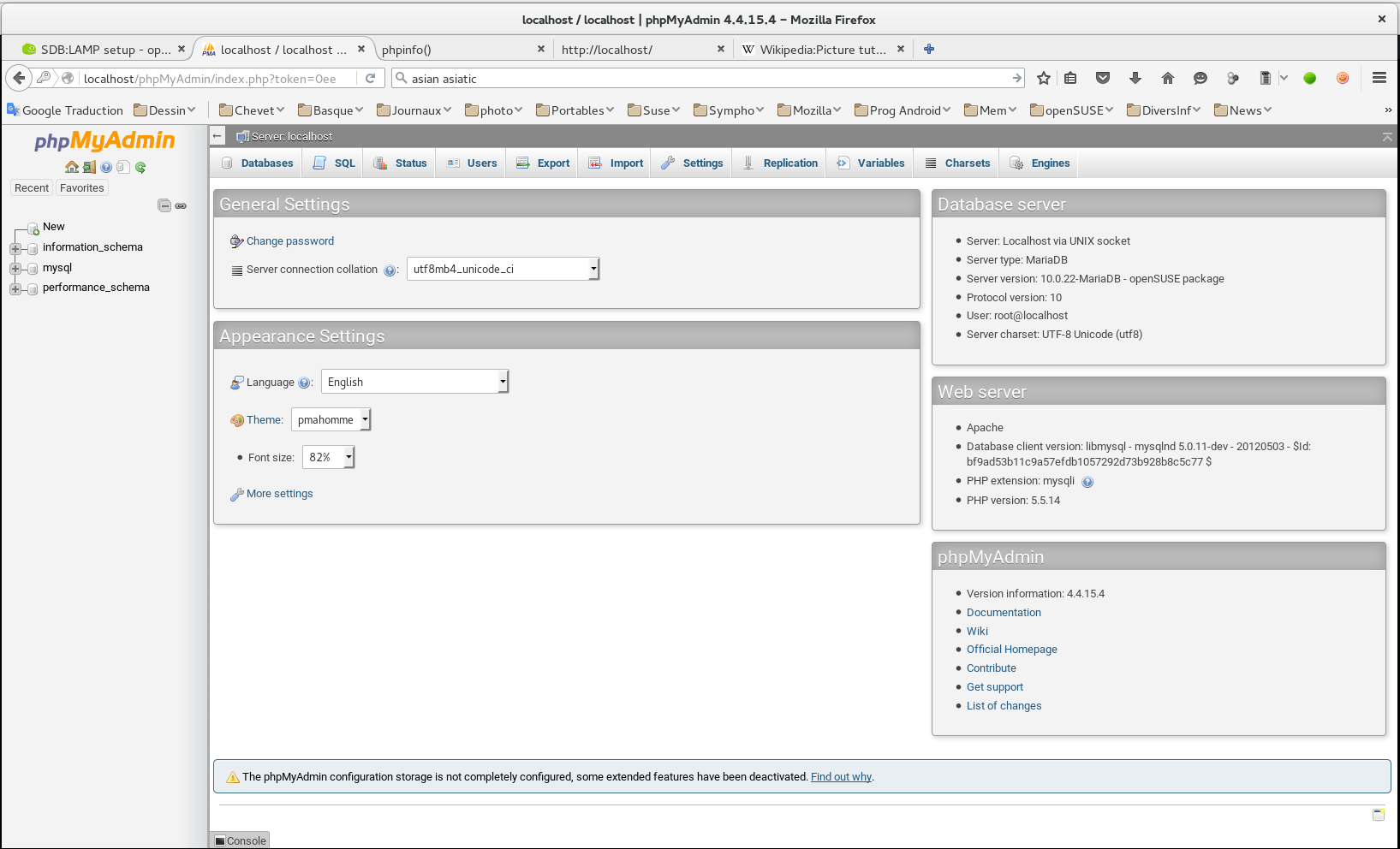This screenshot has width=1400, height=849.
Task: Open Change password in General Settings
Action: pyautogui.click(x=289, y=240)
